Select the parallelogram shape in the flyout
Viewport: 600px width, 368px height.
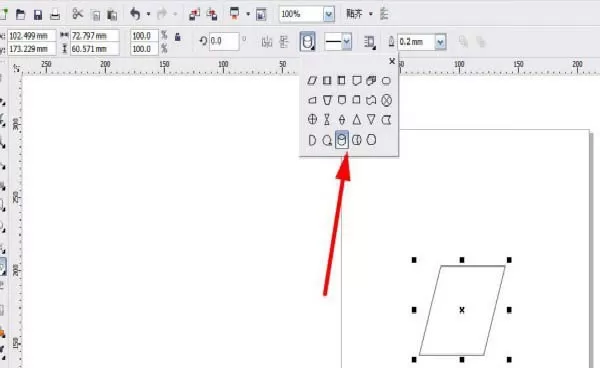(312, 80)
